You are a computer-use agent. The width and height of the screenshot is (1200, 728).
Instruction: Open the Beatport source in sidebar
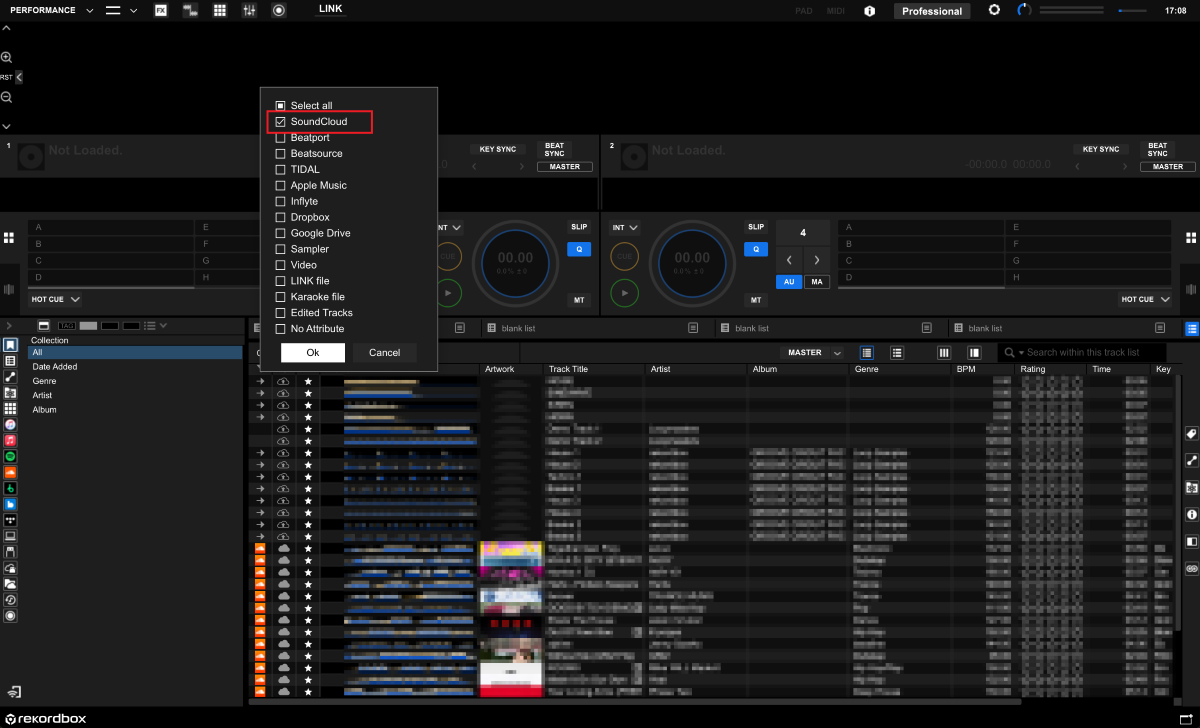click(x=10, y=488)
